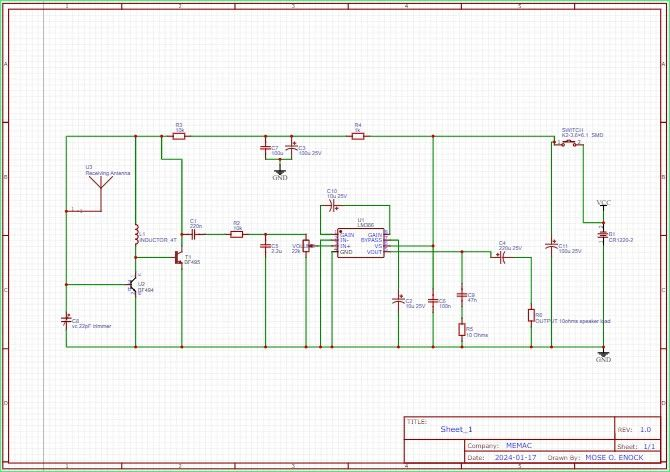Image resolution: width=670 pixels, height=472 pixels.
Task: Click the 'OUTPUT 10ohms speaker load' label
Action: point(573,321)
